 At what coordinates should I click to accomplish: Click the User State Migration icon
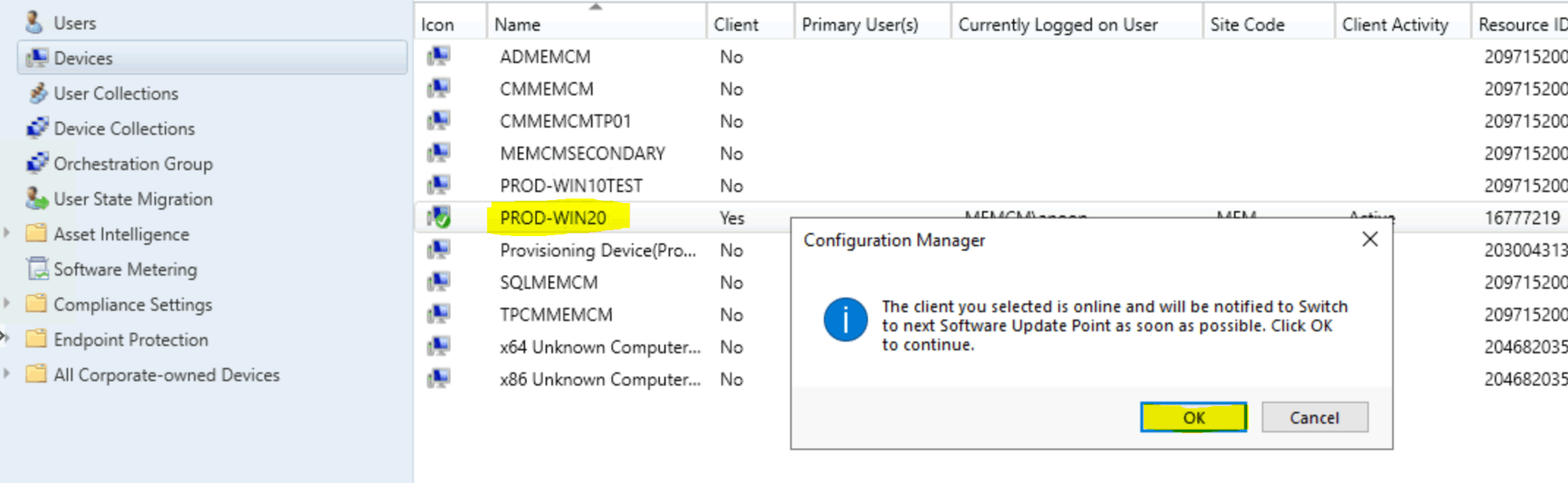pyautogui.click(x=36, y=198)
